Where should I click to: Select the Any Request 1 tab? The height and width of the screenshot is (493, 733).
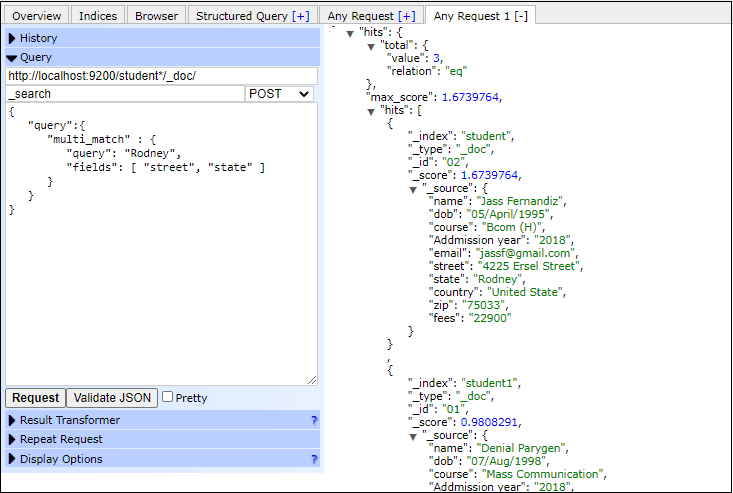pyautogui.click(x=481, y=15)
